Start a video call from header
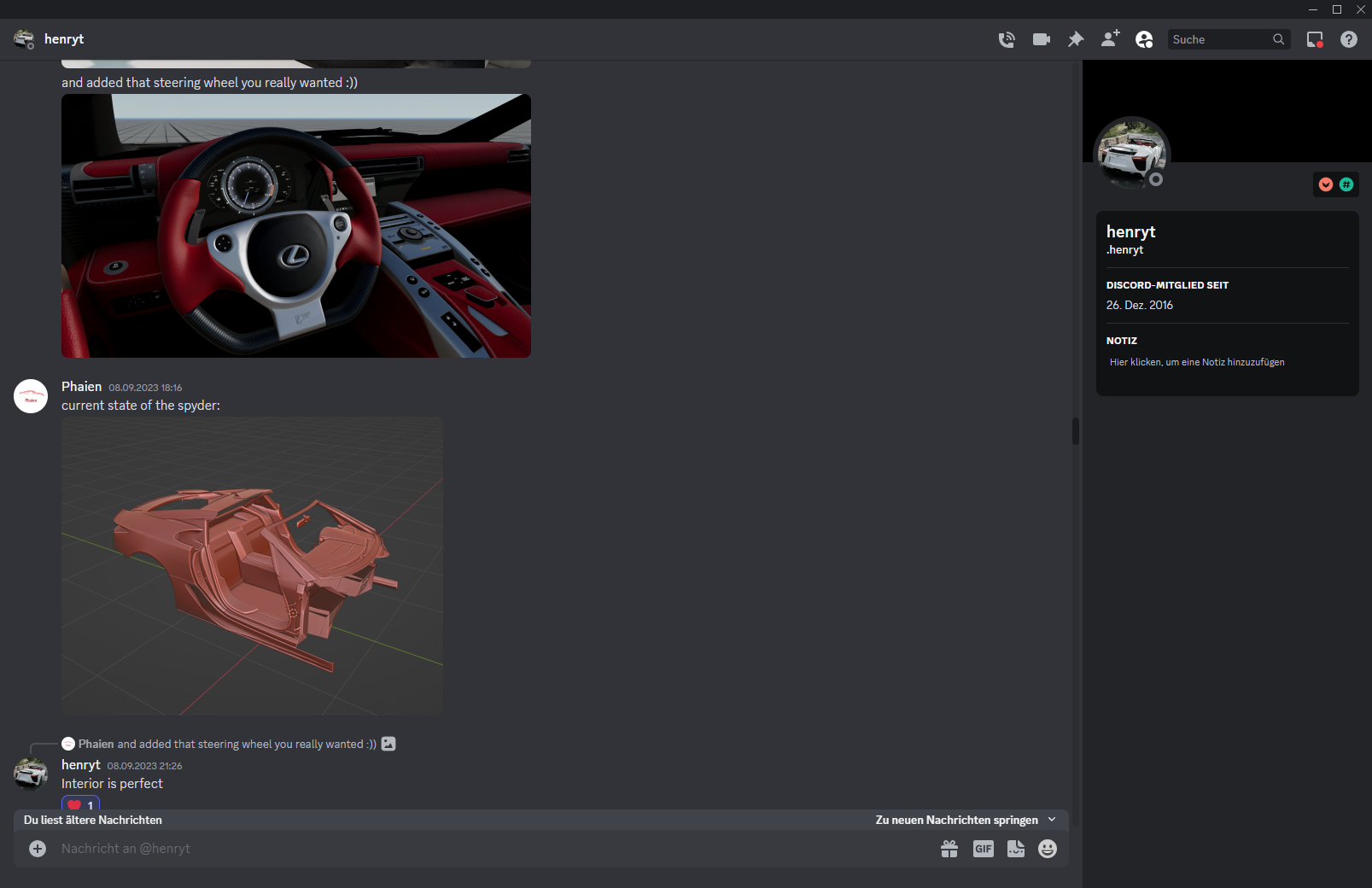The image size is (1372, 888). [1042, 39]
